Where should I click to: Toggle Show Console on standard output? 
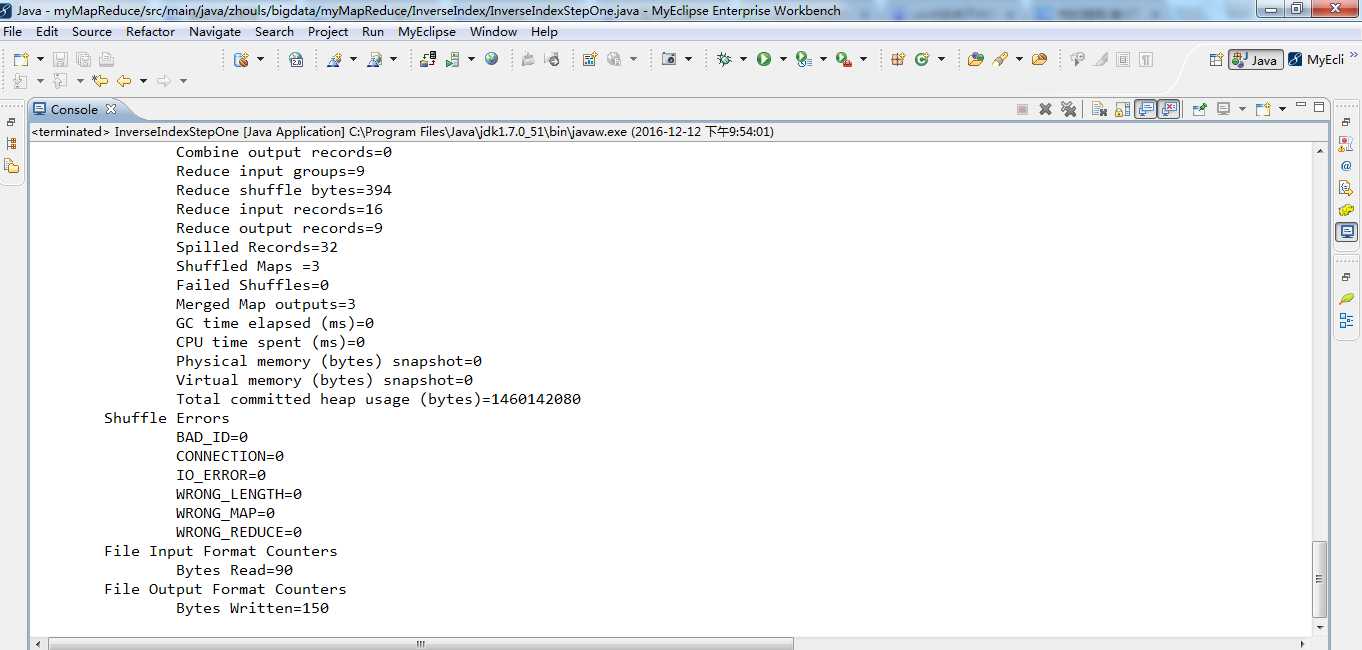point(1146,109)
